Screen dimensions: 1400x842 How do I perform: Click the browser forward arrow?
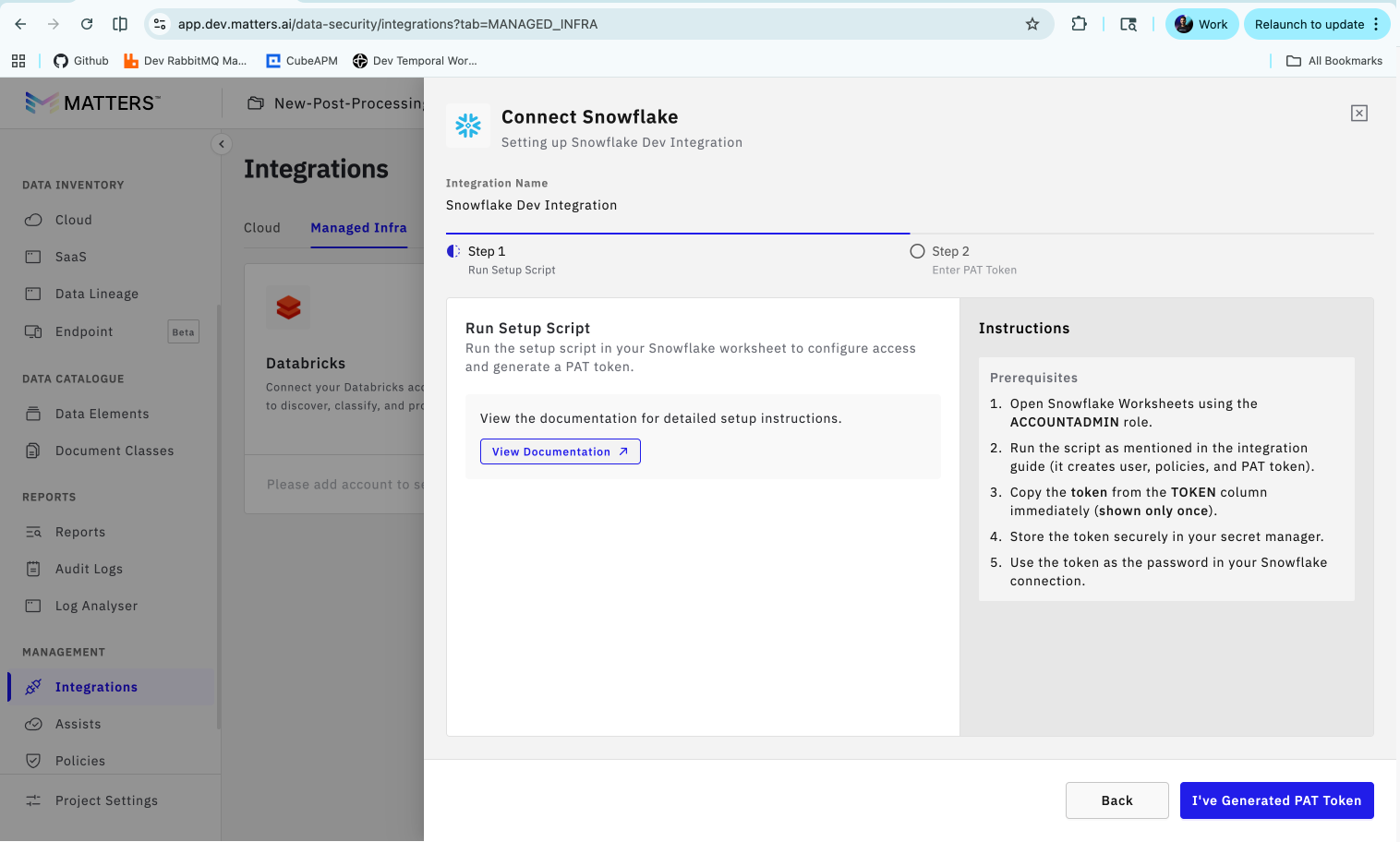click(x=54, y=24)
